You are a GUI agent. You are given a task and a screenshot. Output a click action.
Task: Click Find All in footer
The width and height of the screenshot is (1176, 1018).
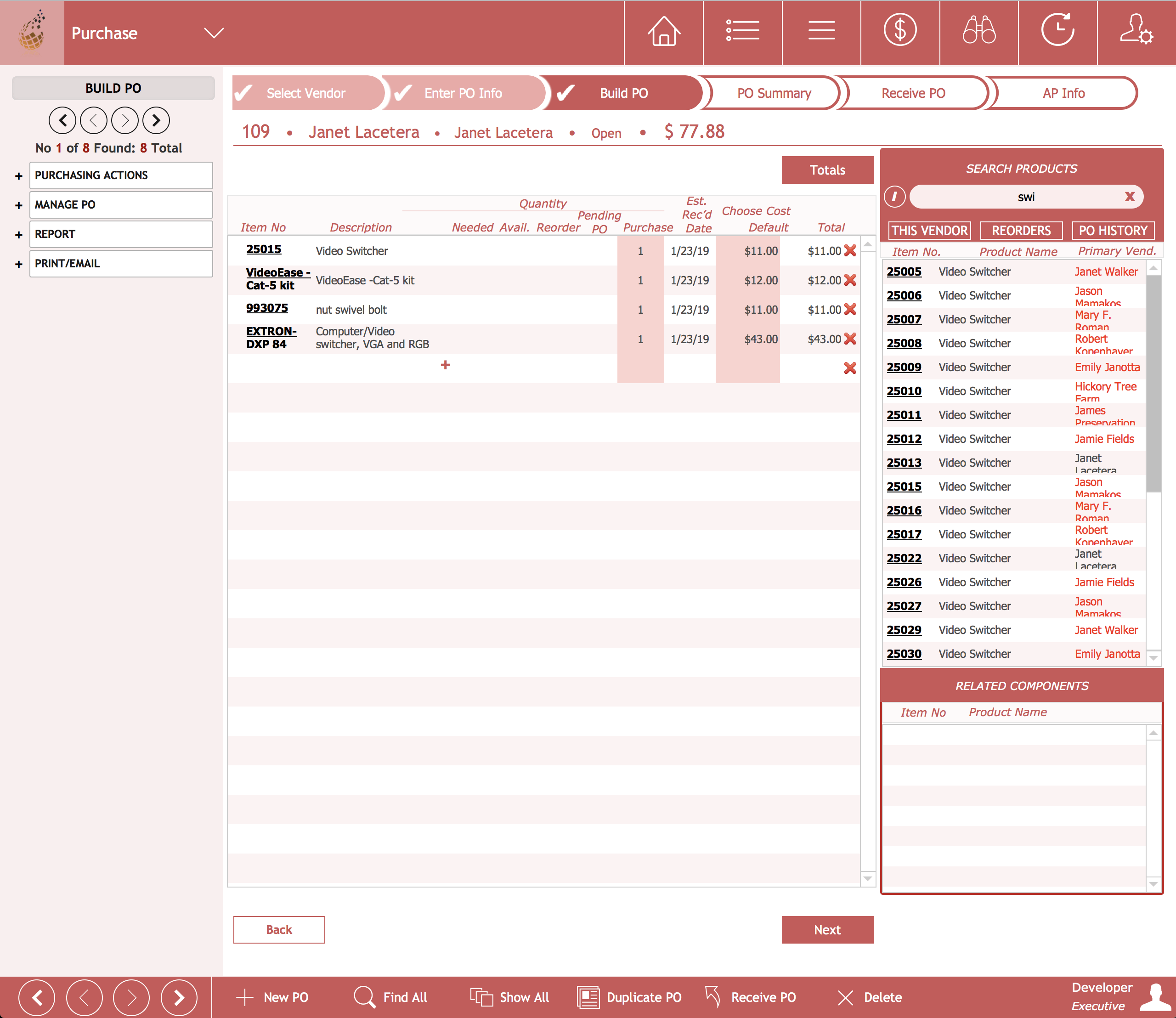coord(390,997)
